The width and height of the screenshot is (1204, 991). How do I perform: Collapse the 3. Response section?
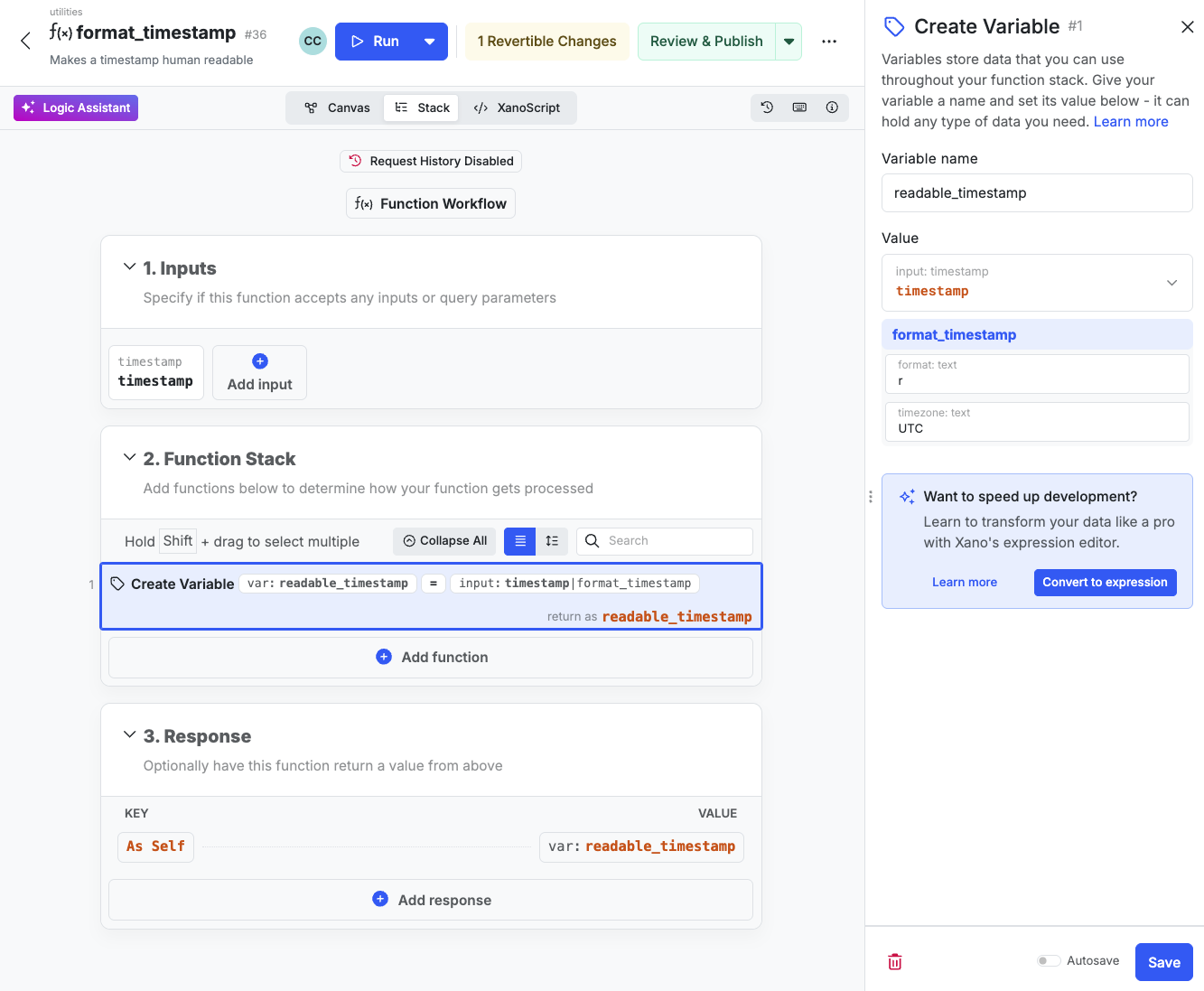(129, 735)
